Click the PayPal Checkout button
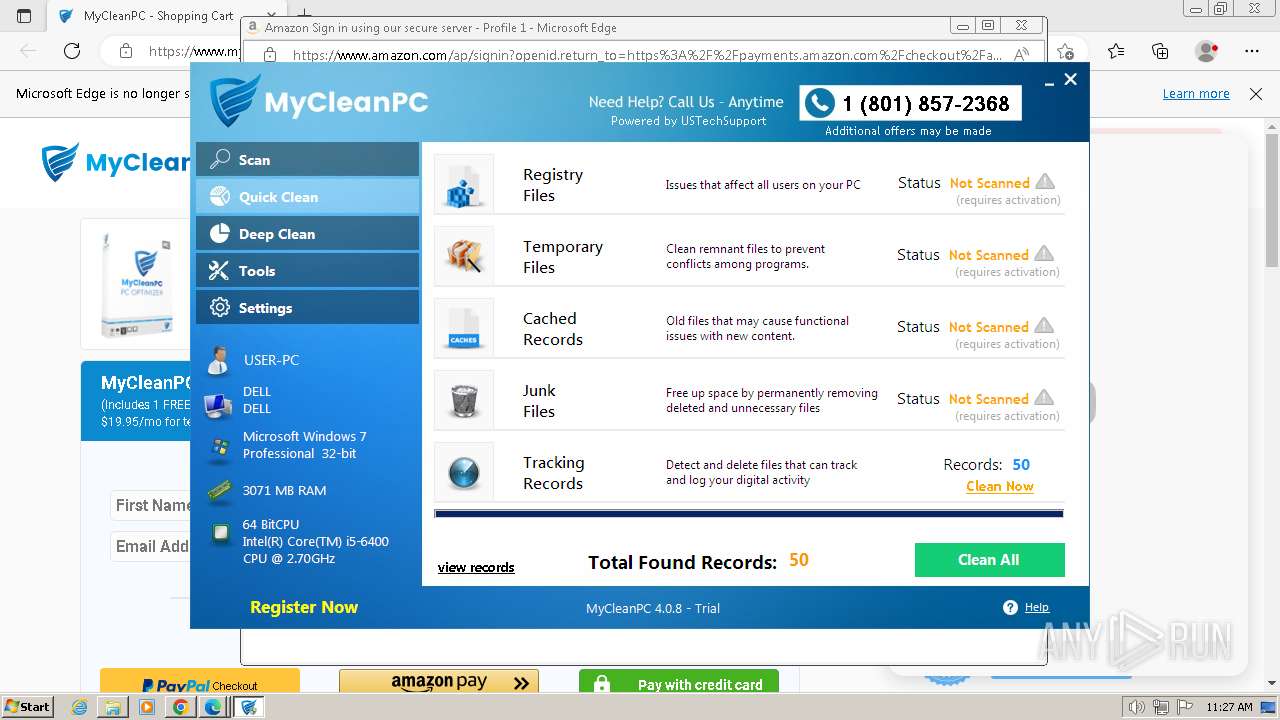Screen dimensions: 1280x720 200,682
